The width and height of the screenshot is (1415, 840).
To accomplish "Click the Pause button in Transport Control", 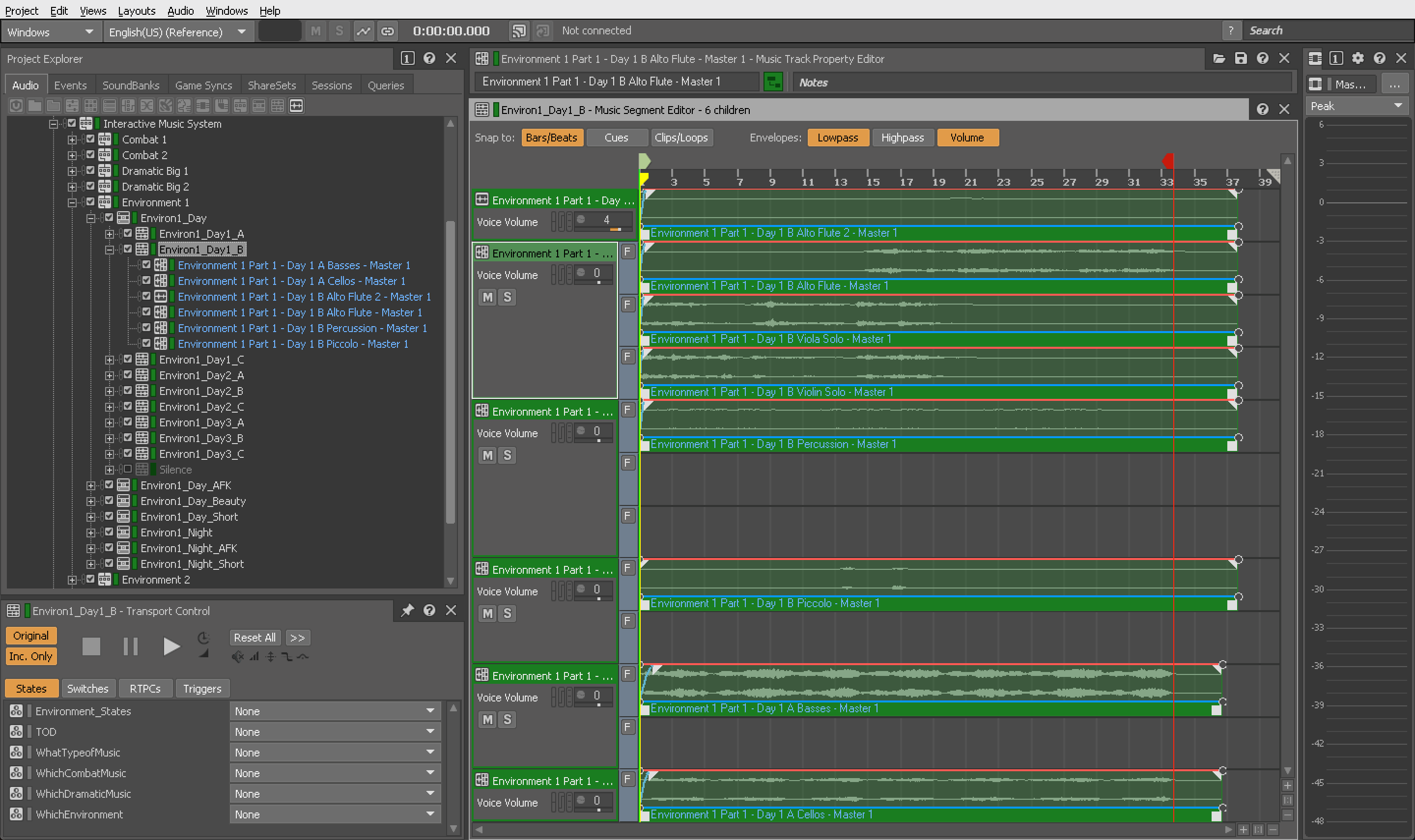I will [131, 646].
